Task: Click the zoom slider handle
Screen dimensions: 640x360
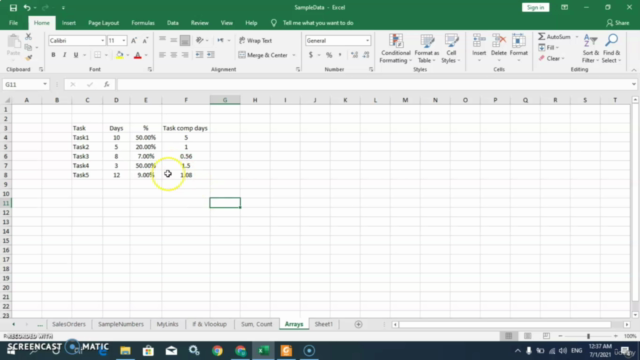Action: [588, 336]
